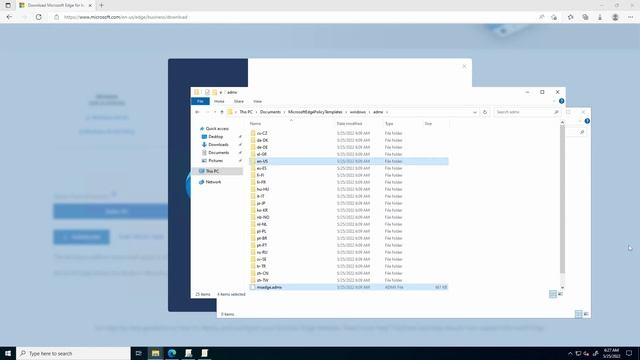The height and width of the screenshot is (360, 640).
Task: Open the Edge Collections icon
Action: pyautogui.click(x=585, y=17)
